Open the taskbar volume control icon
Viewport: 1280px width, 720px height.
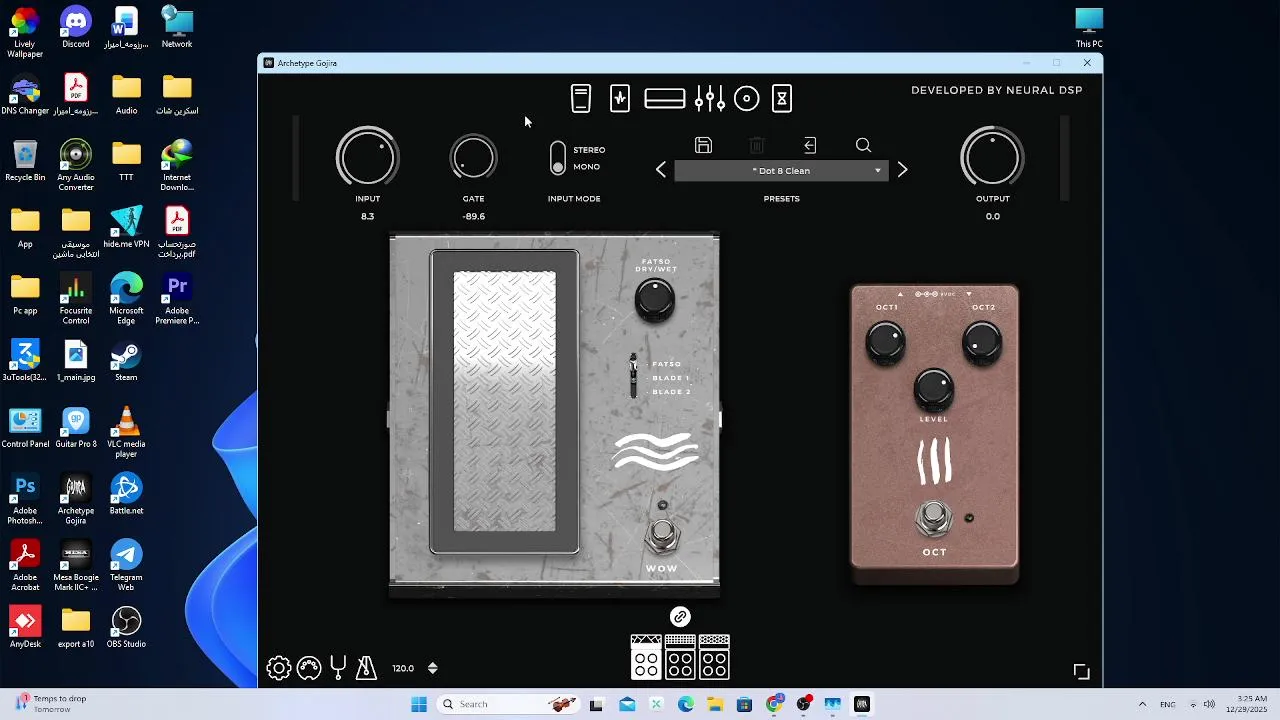pos(1209,704)
